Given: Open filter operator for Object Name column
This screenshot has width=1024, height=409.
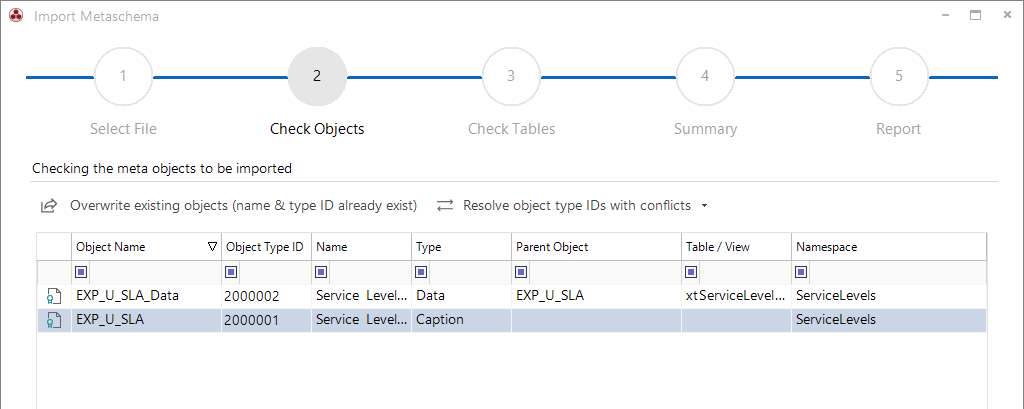Looking at the screenshot, I should (x=82, y=272).
